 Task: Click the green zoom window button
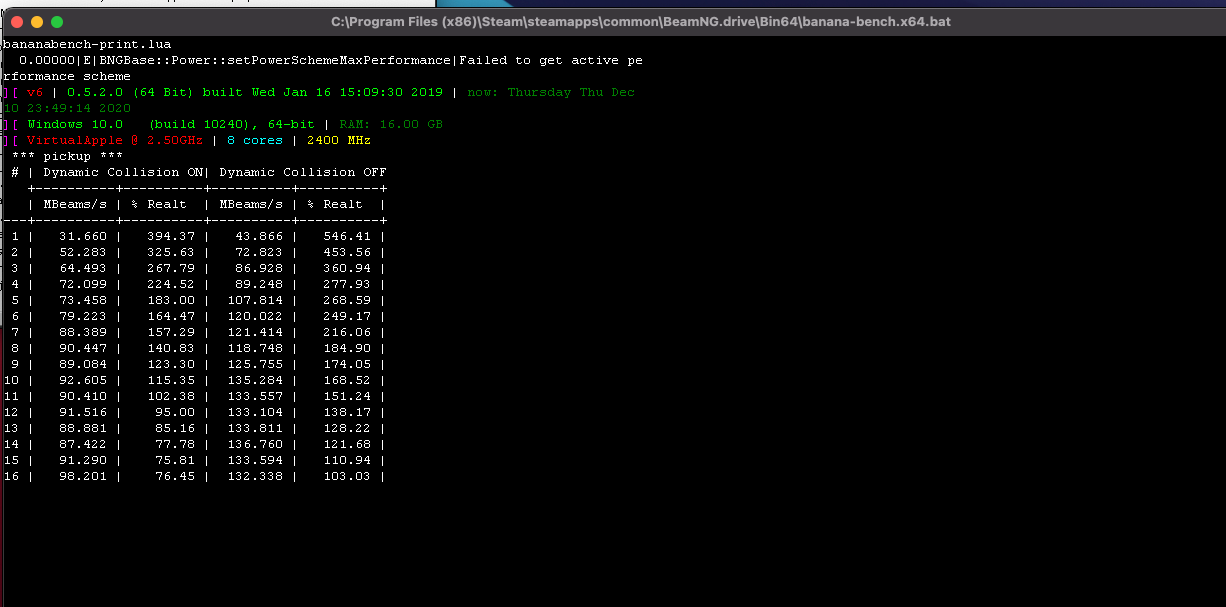(57, 22)
